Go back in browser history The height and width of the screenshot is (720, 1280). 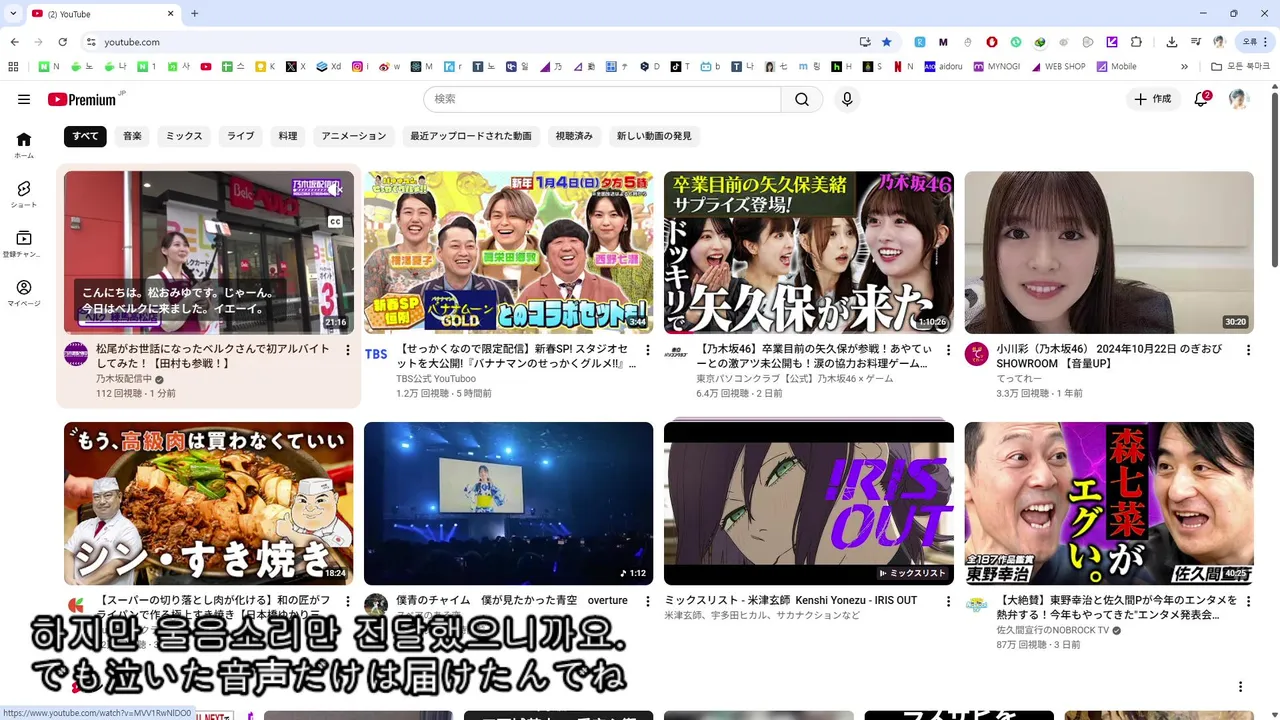pos(14,42)
